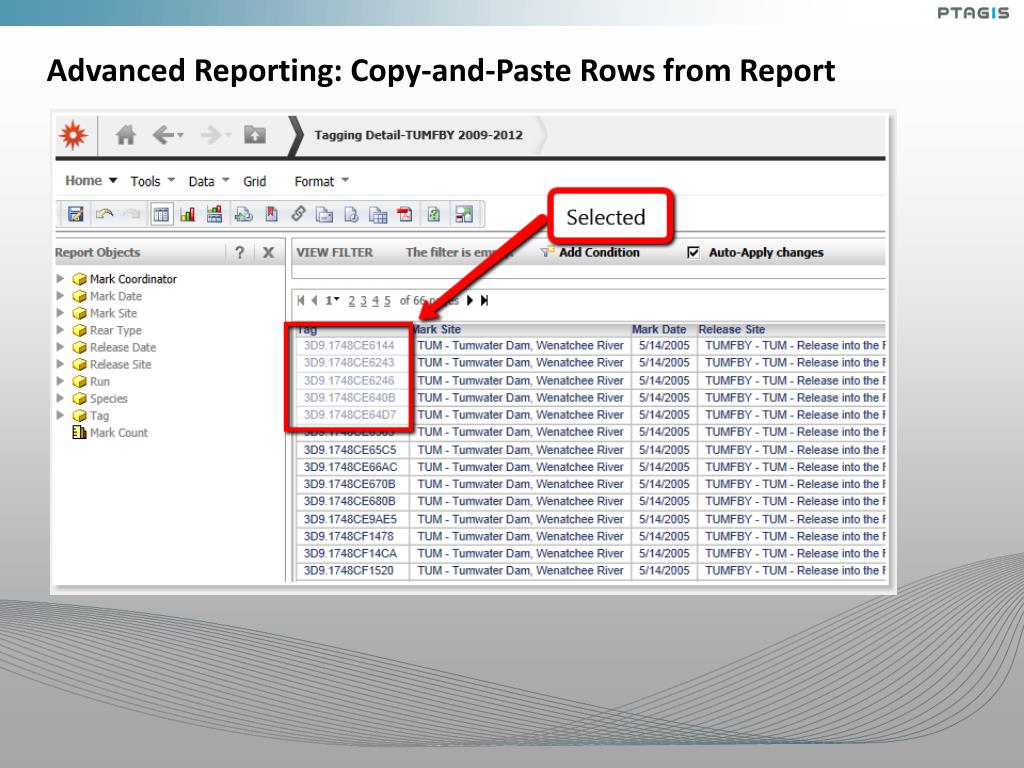This screenshot has height=768, width=1024.
Task: Switch to Grid view toolbar icon
Action: point(161,214)
